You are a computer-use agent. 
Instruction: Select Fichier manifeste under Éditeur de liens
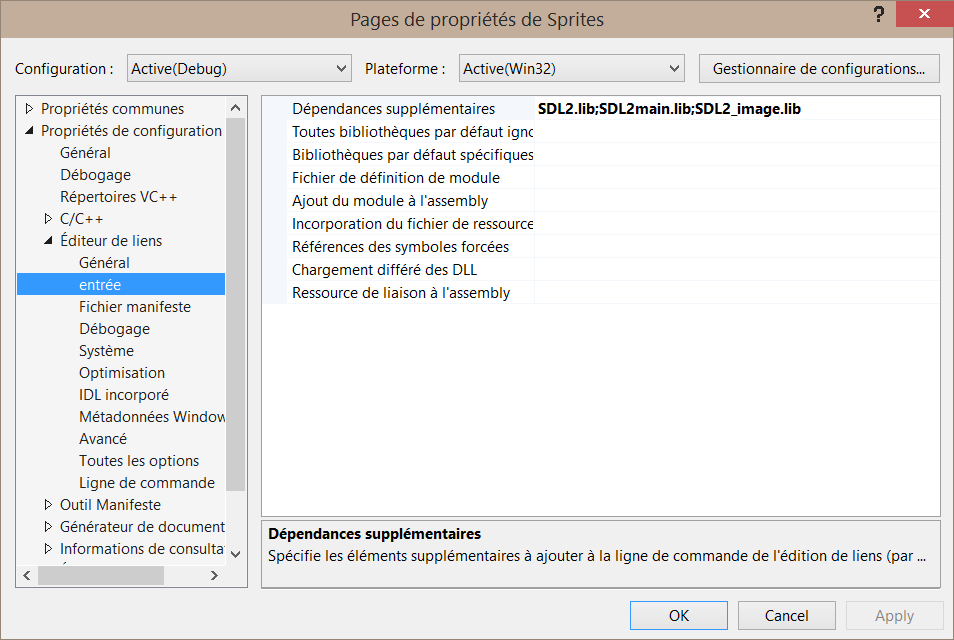(135, 307)
